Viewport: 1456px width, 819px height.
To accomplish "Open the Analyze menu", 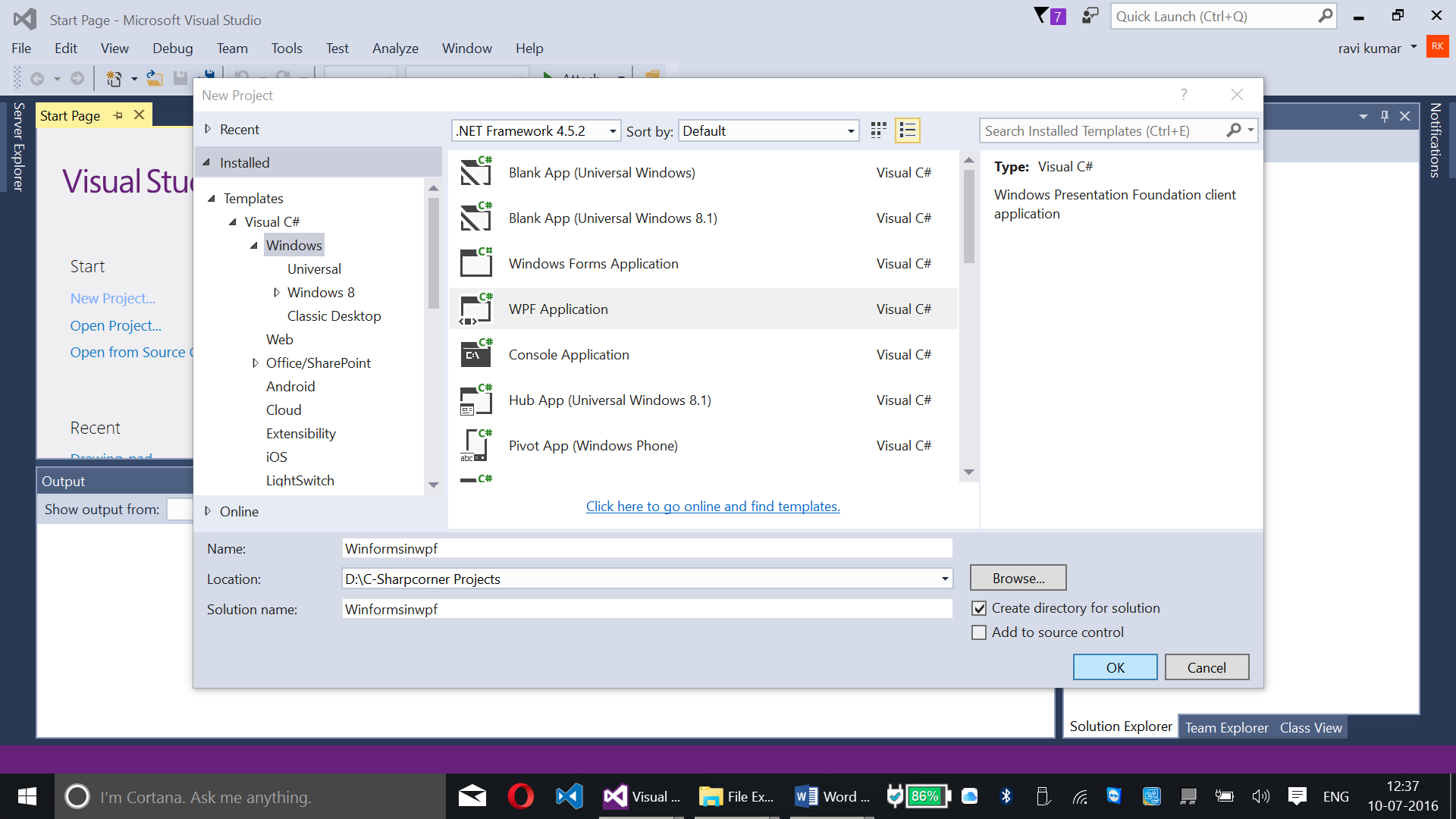I will tap(395, 48).
